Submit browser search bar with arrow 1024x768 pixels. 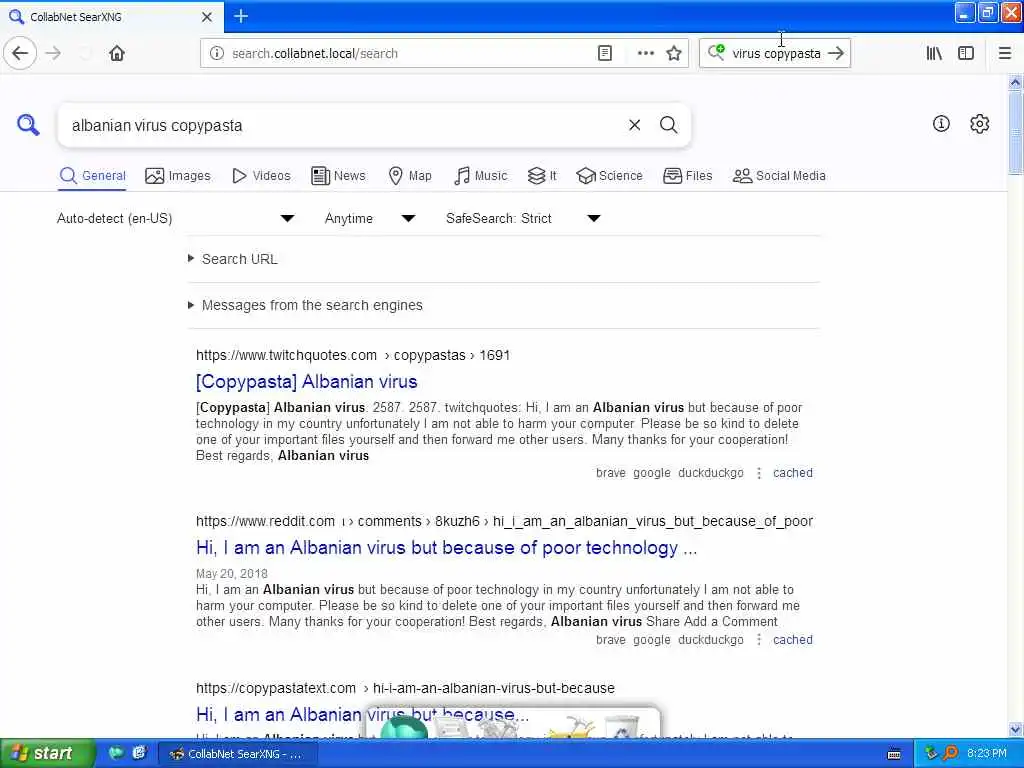[836, 54]
